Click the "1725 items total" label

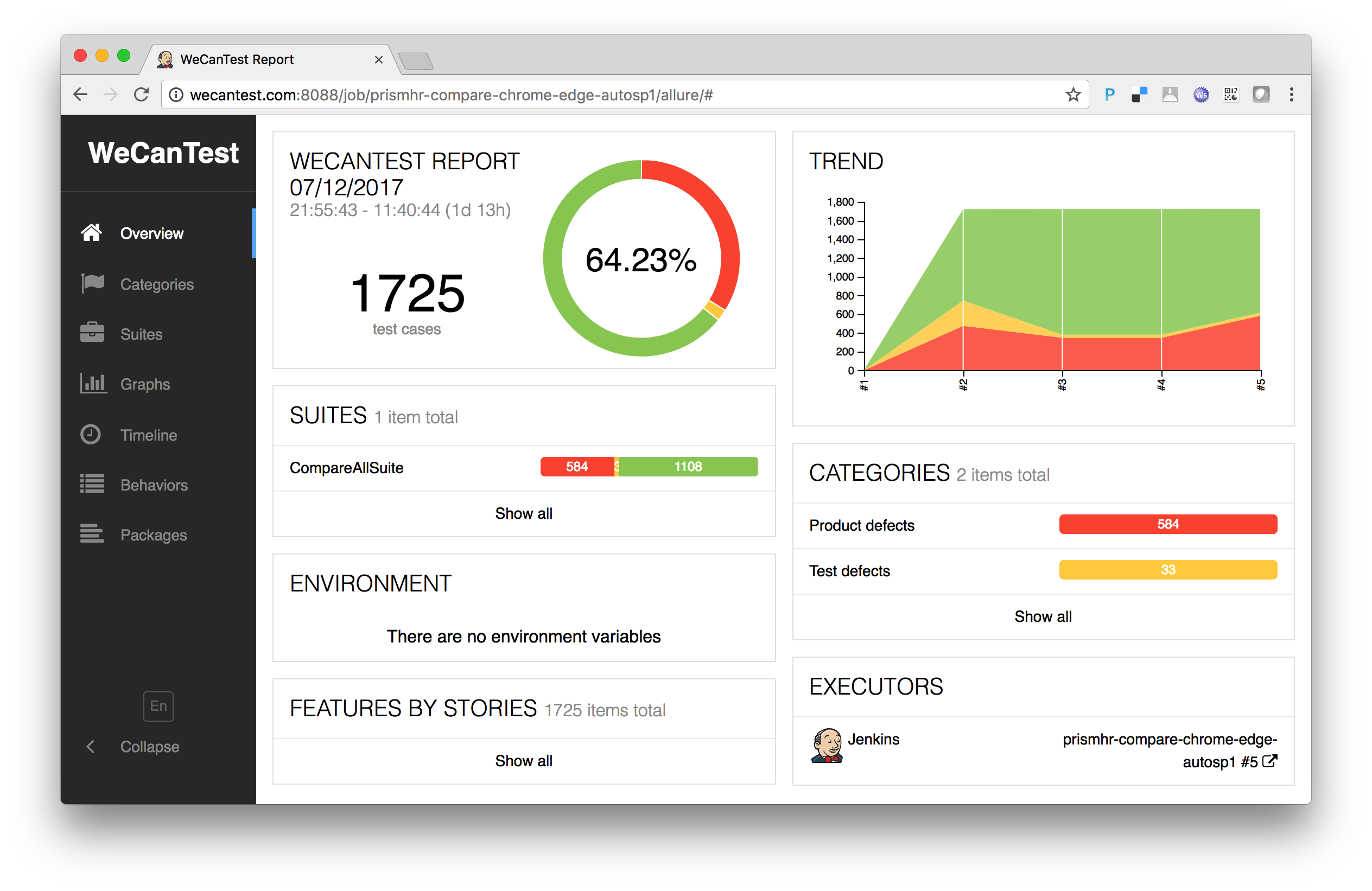point(605,711)
